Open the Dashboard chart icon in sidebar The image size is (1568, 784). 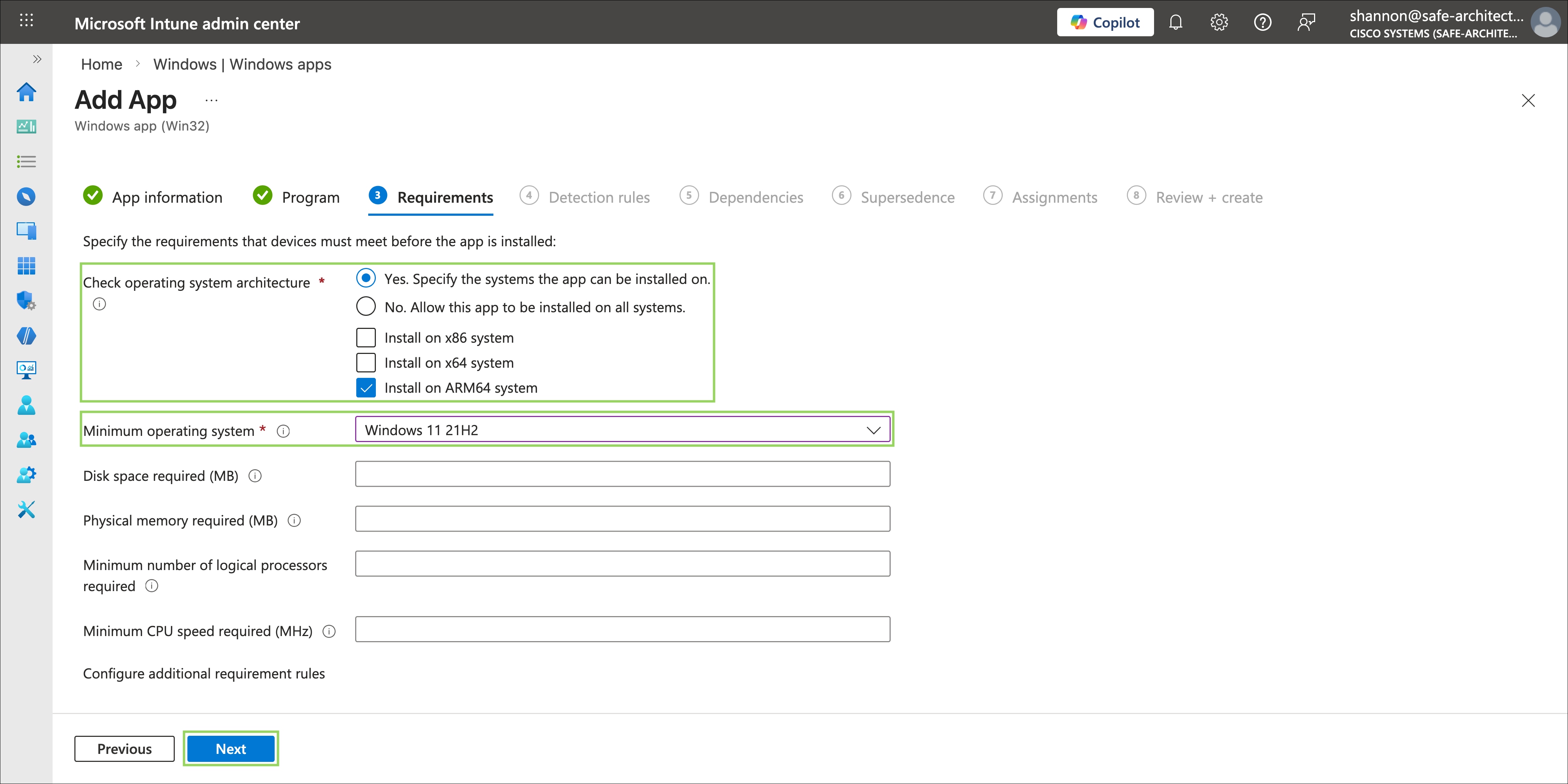26,127
